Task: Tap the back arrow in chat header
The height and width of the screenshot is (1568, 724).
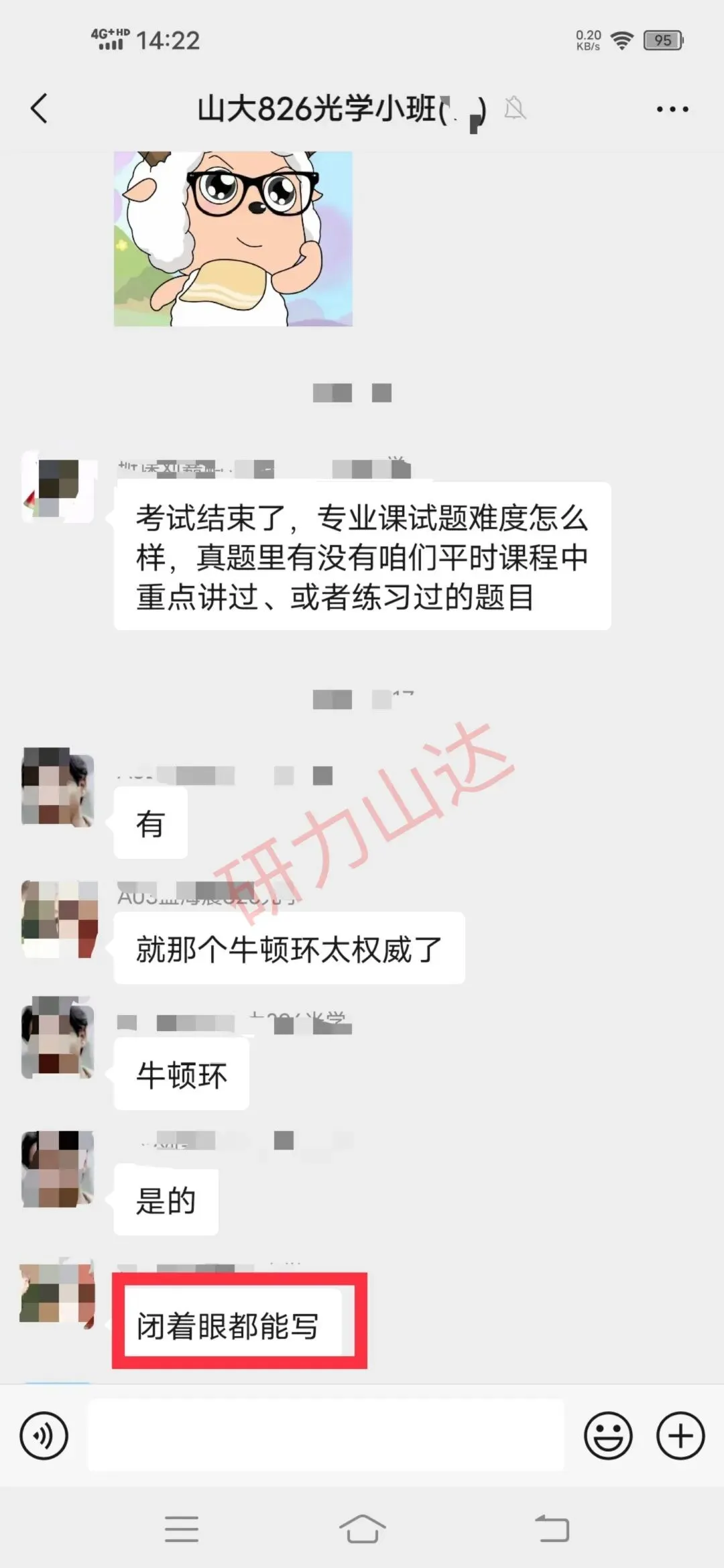Action: click(x=40, y=109)
